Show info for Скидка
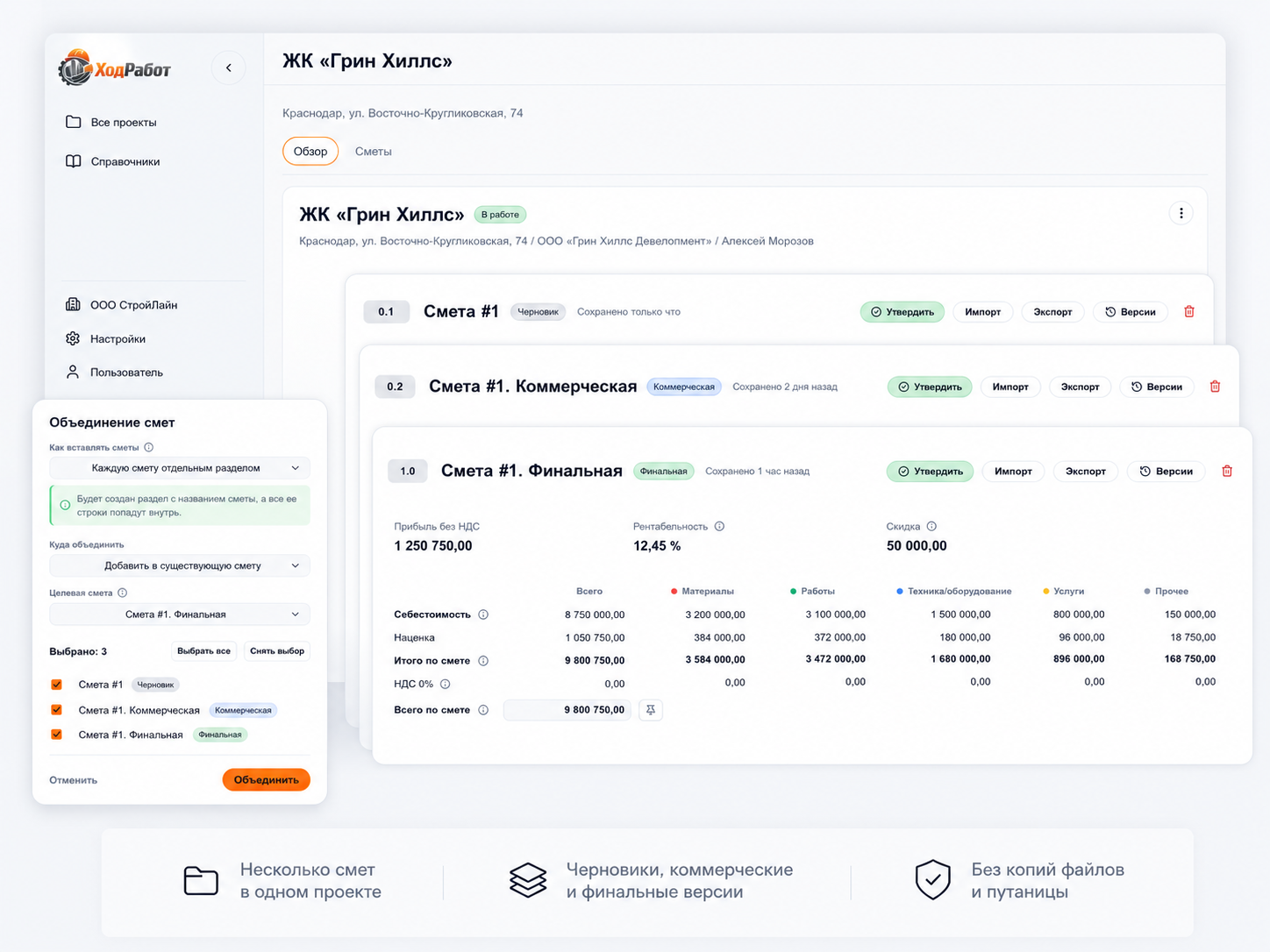 [931, 527]
